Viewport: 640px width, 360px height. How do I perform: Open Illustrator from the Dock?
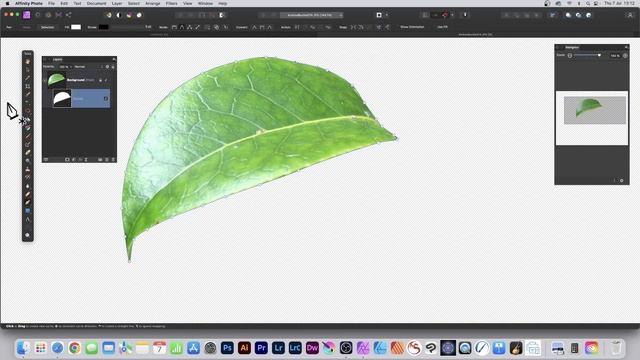pos(244,348)
